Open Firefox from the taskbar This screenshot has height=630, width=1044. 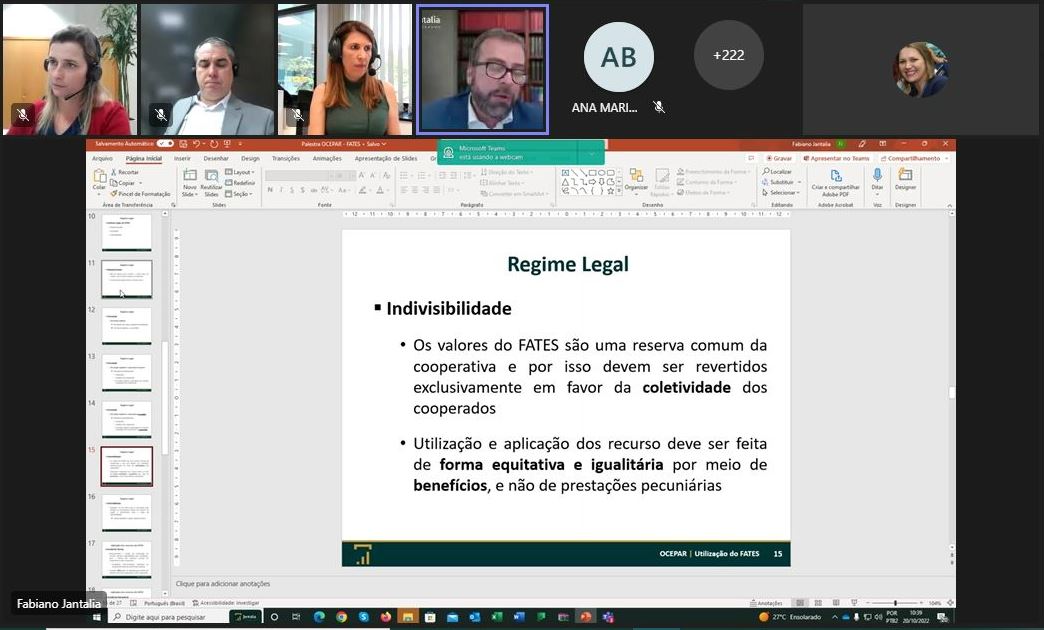pos(386,617)
